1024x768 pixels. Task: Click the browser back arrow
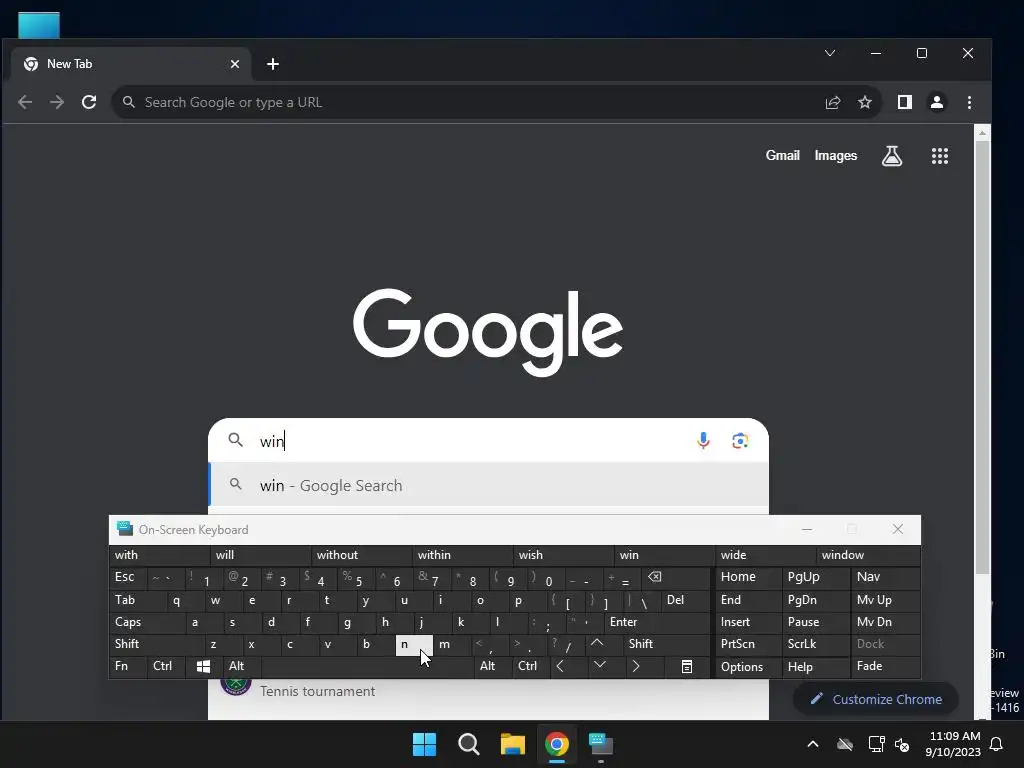[x=25, y=102]
